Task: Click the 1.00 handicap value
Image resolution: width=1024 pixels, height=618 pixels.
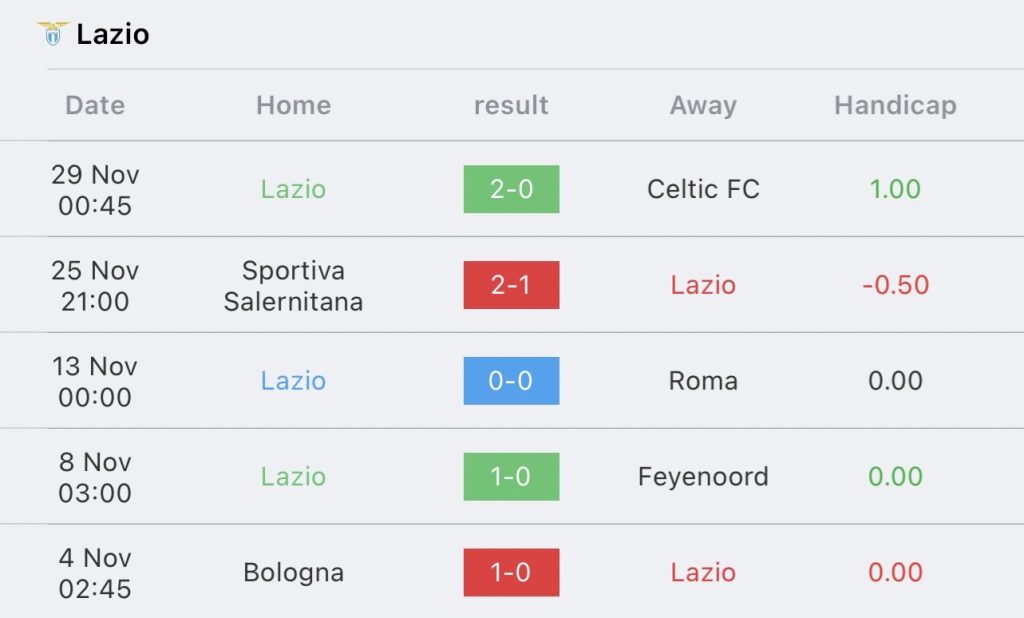Action: tap(895, 189)
